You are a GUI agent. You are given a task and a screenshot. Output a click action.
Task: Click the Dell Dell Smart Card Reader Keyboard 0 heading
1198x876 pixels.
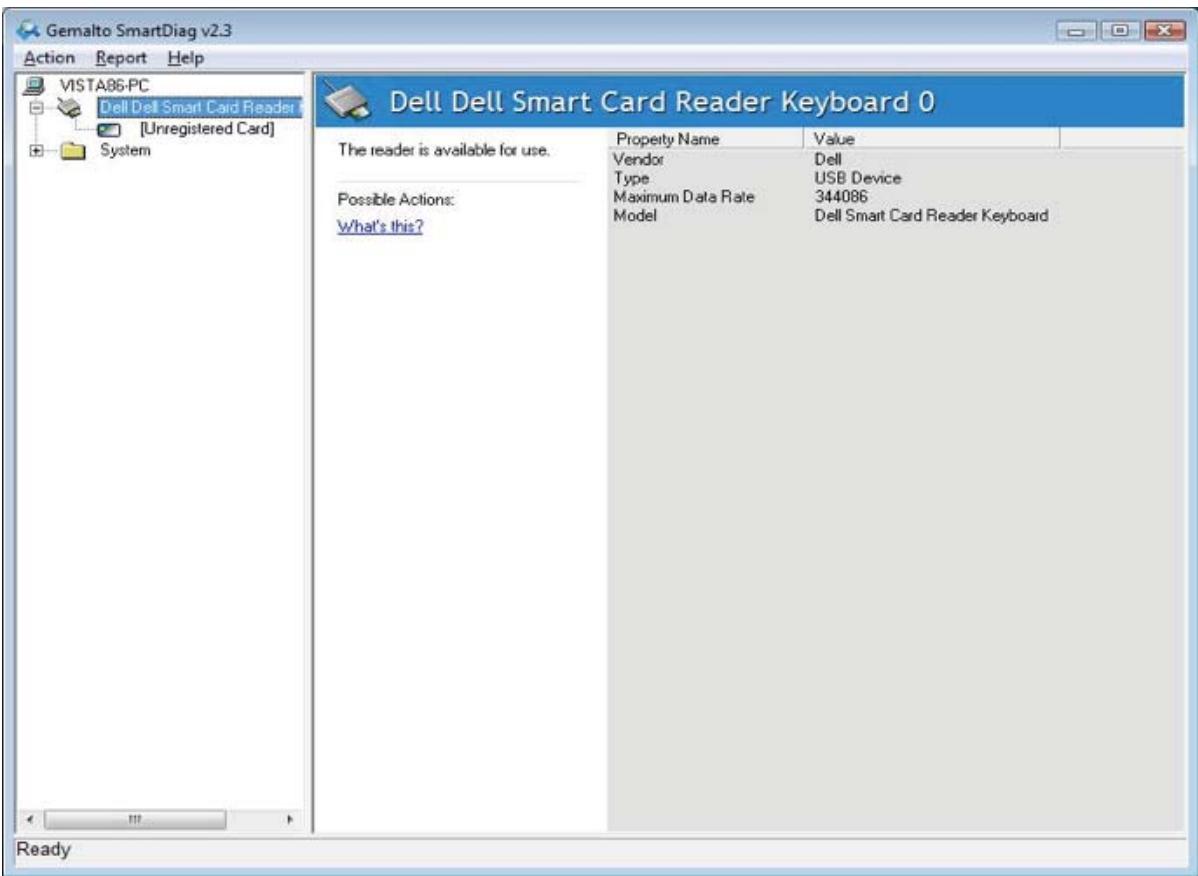pos(662,102)
